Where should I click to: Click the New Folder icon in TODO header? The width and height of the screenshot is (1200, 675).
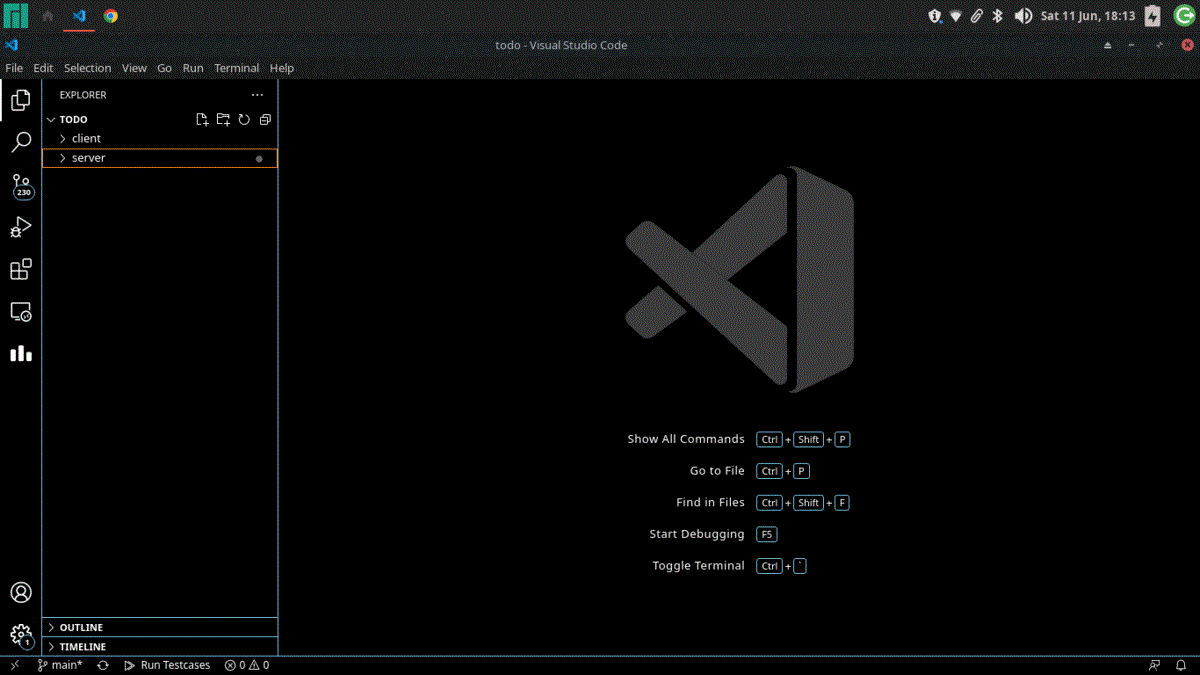point(223,119)
